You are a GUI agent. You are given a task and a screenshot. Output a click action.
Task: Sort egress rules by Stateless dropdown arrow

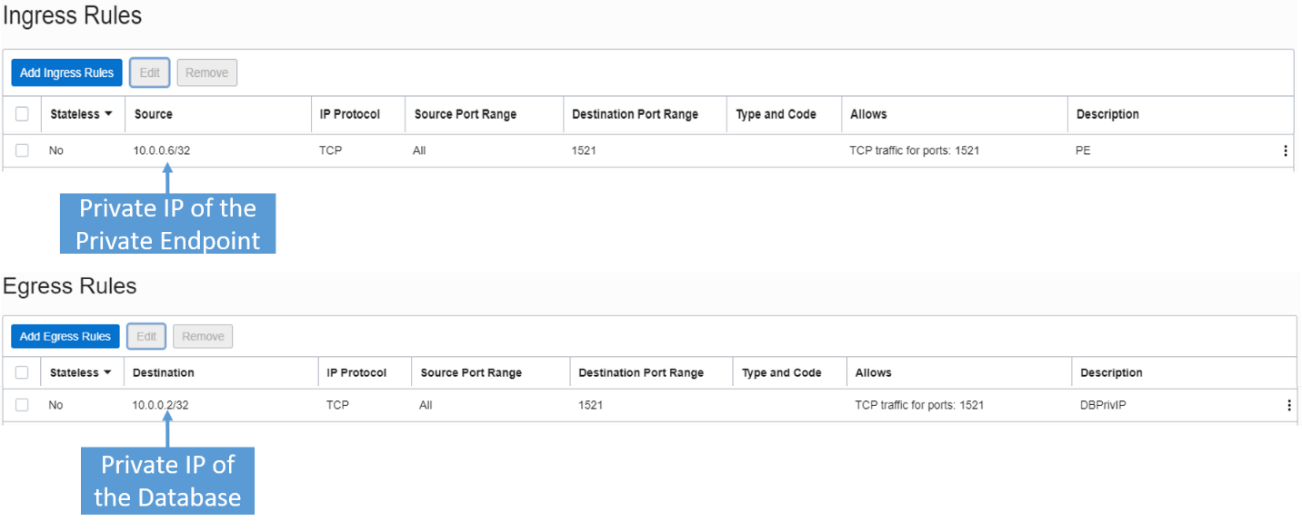(108, 373)
